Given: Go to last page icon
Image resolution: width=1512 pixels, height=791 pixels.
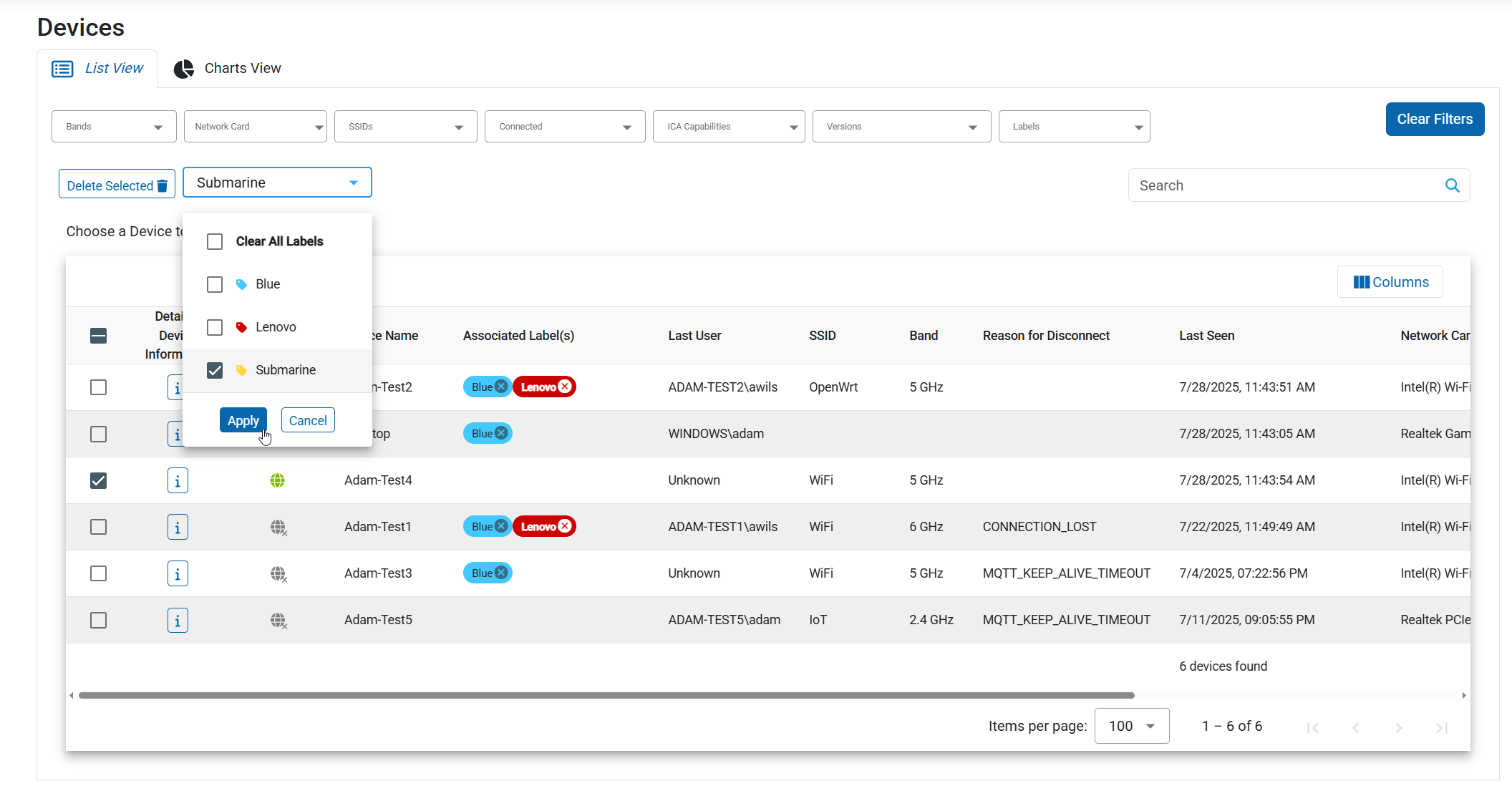Looking at the screenshot, I should [1442, 727].
